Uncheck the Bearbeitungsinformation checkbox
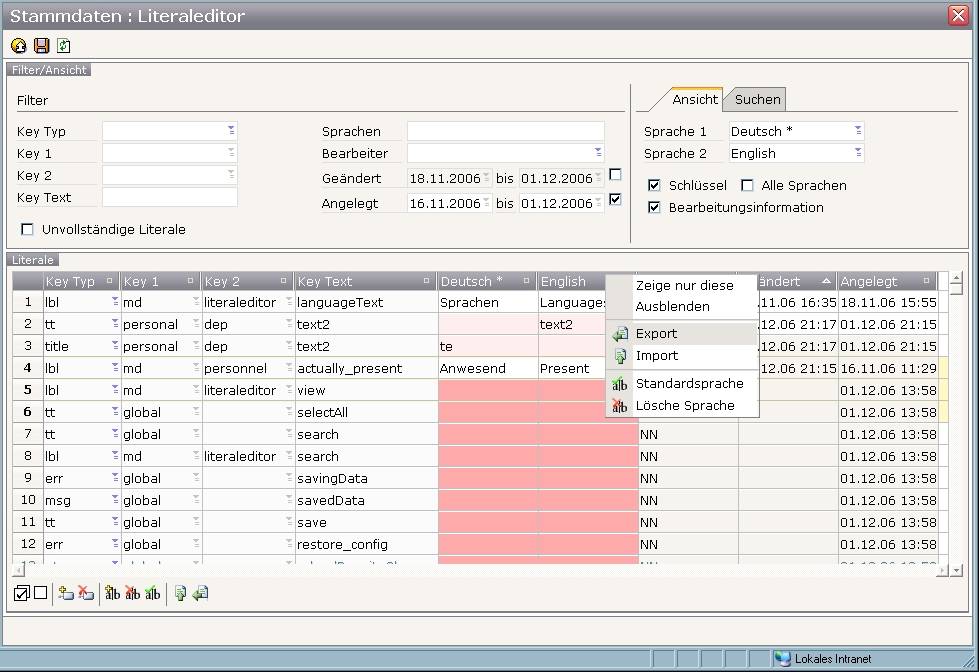 coord(654,207)
